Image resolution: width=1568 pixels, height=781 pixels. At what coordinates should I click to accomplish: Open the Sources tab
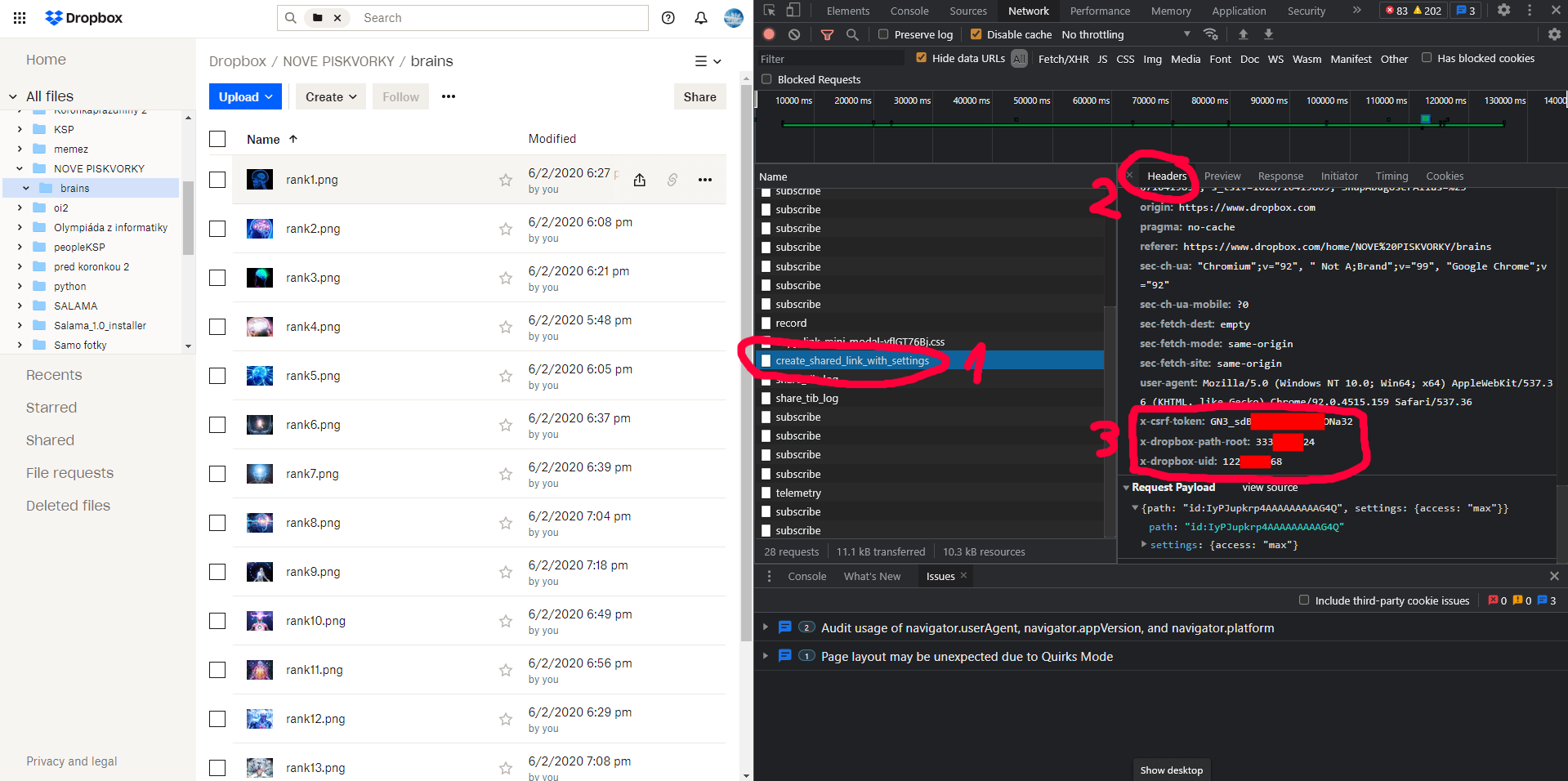(968, 11)
